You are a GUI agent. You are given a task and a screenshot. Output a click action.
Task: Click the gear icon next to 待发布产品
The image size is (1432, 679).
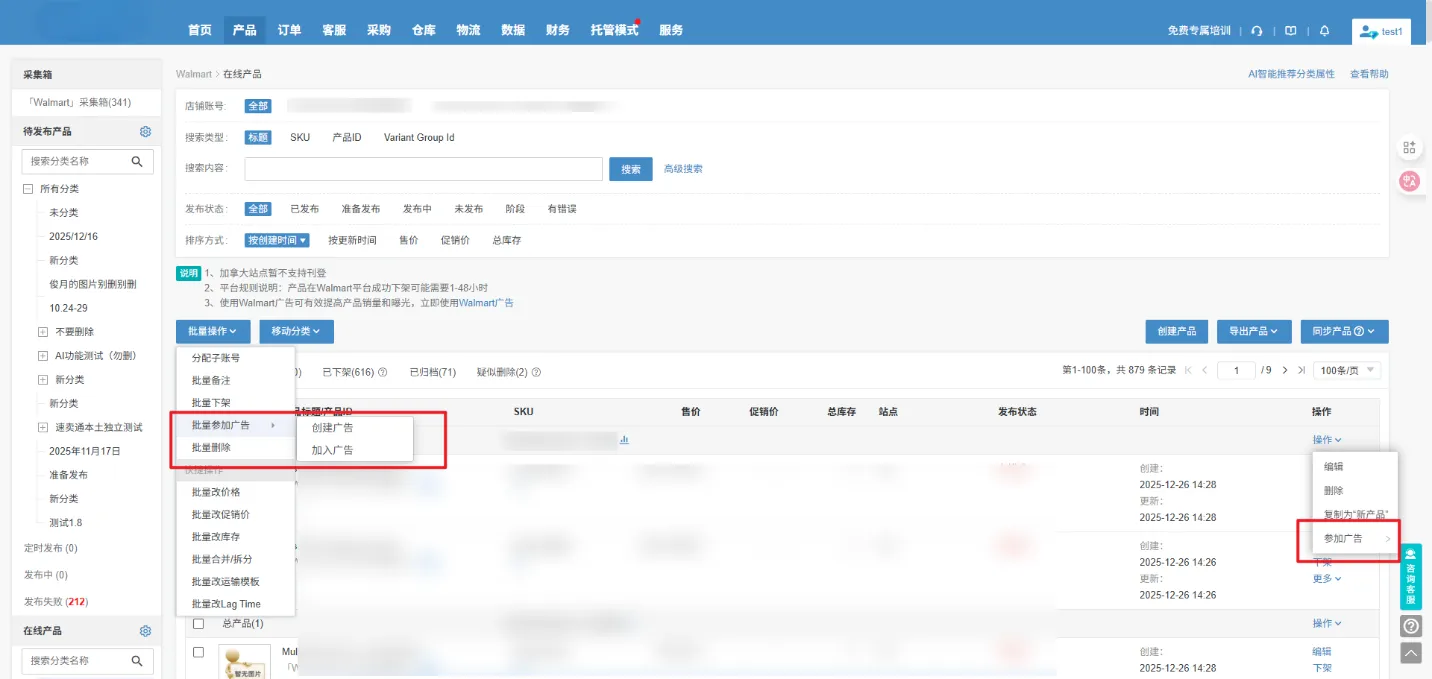click(x=145, y=131)
